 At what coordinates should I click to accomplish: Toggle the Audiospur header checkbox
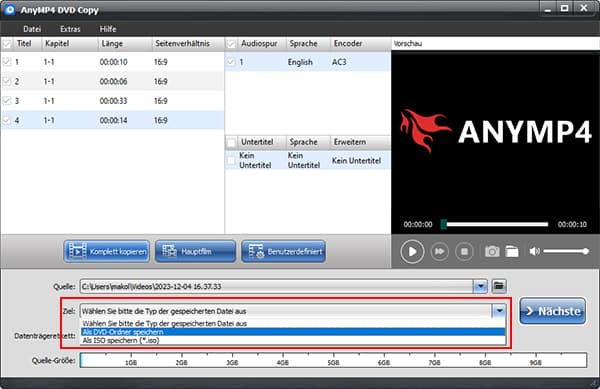(x=231, y=44)
